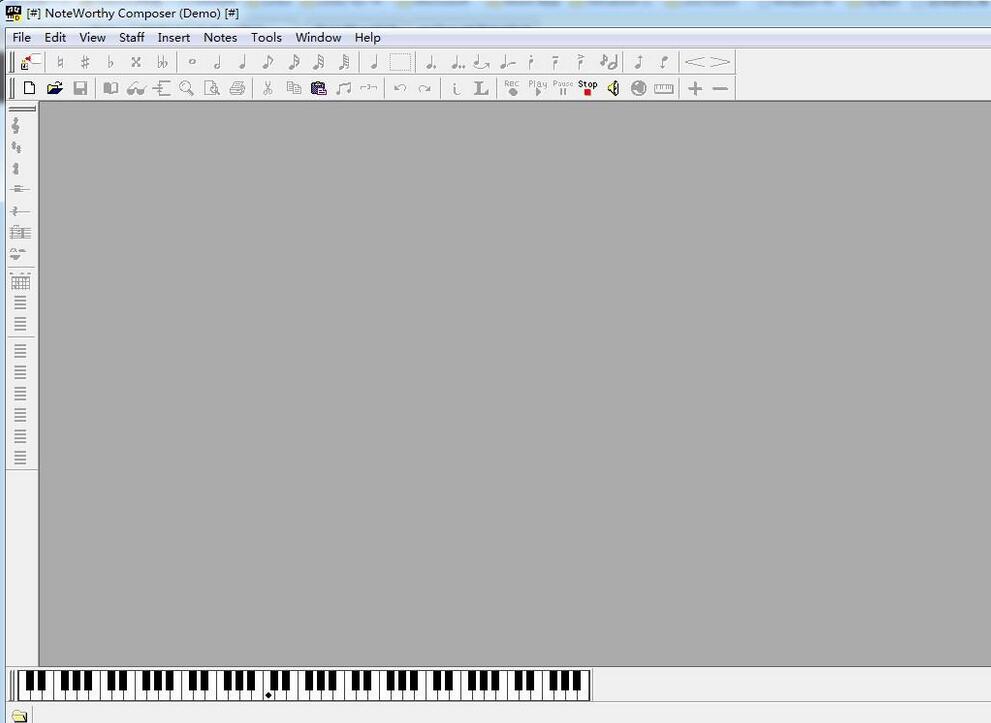Screen dimensions: 991x723
Task: Click the Pause button
Action: [562, 88]
